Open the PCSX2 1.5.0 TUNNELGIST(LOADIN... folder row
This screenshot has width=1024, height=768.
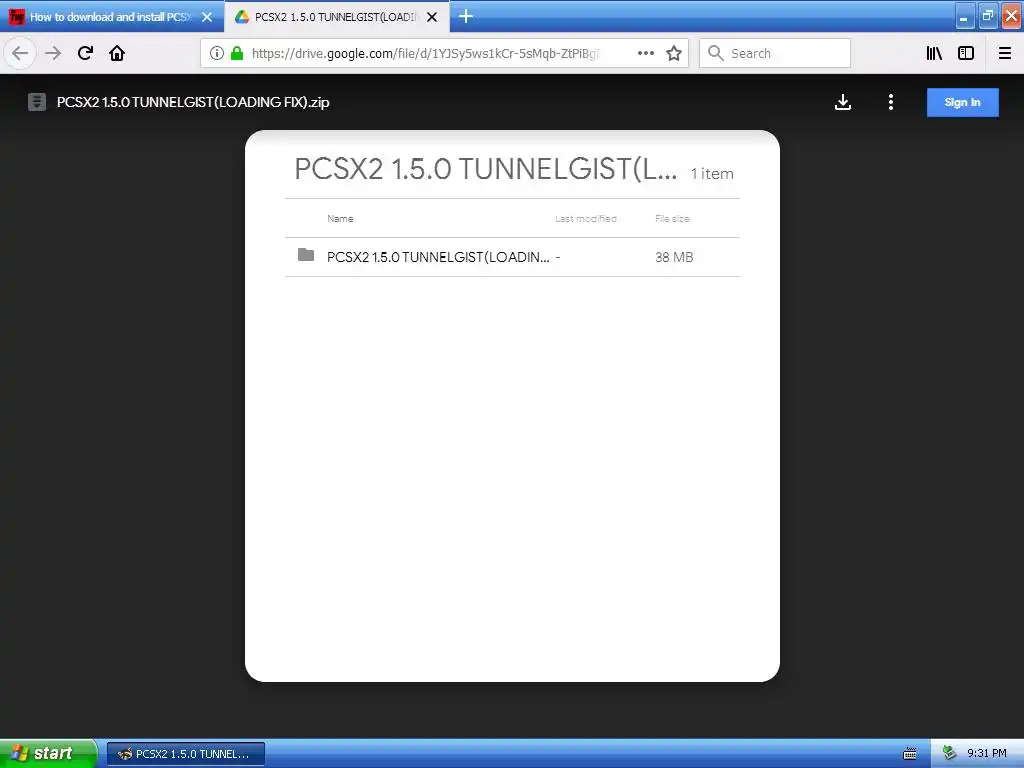512,257
